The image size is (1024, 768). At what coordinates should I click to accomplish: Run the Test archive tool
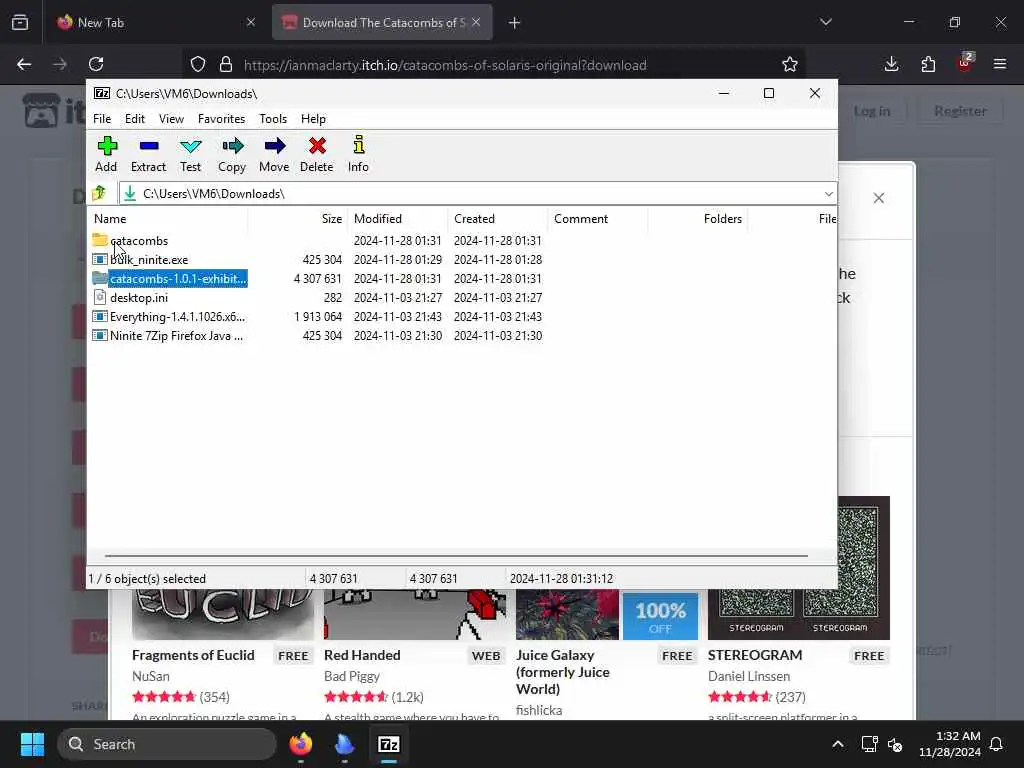pos(191,154)
